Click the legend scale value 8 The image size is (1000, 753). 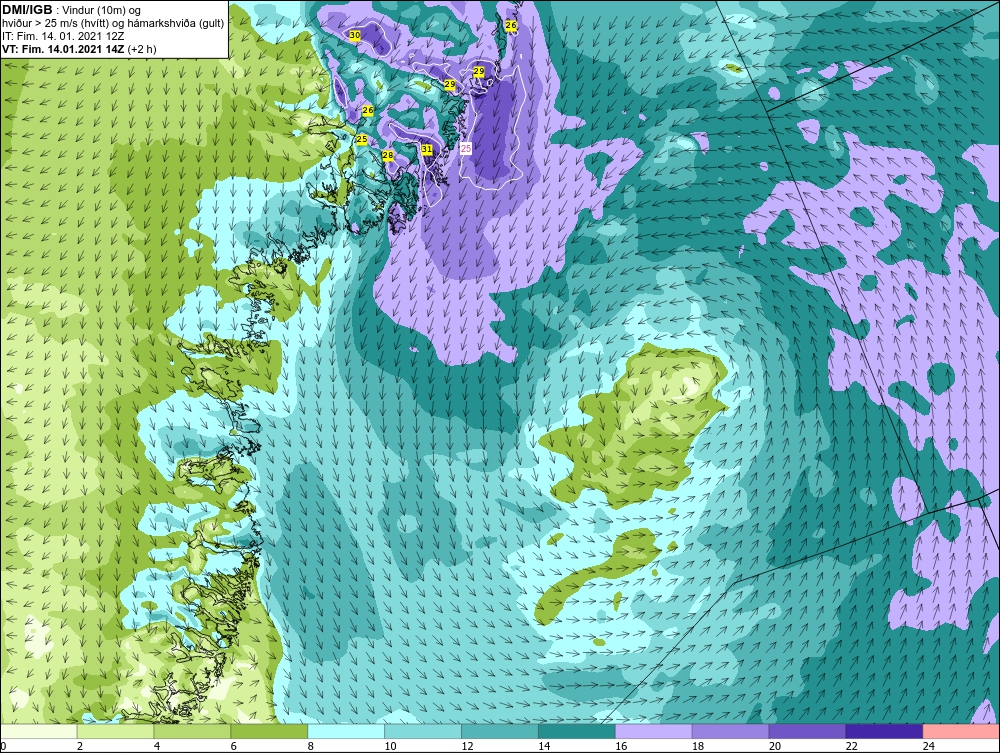[x=311, y=746]
